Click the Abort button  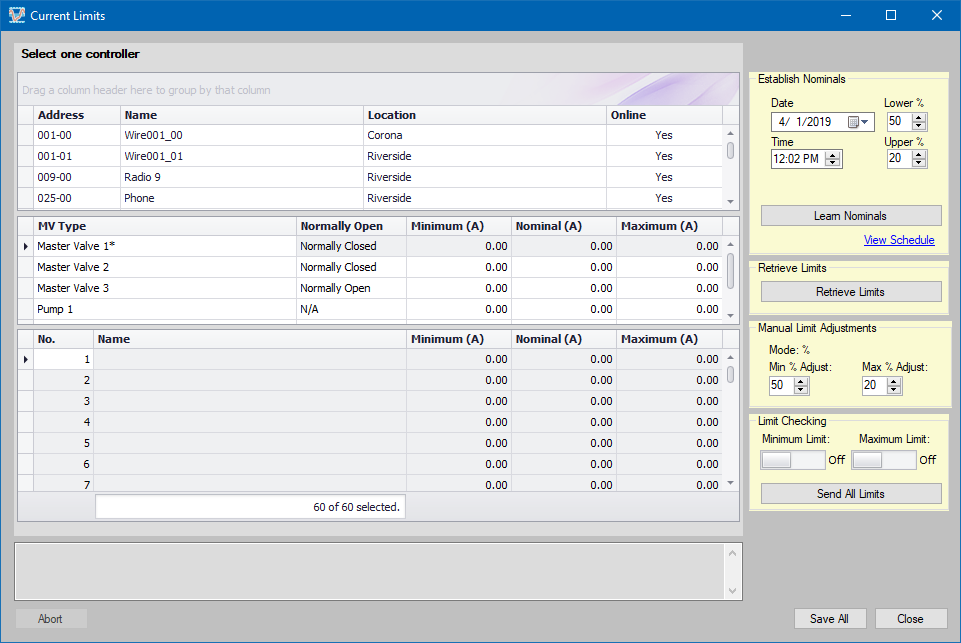pyautogui.click(x=51, y=618)
